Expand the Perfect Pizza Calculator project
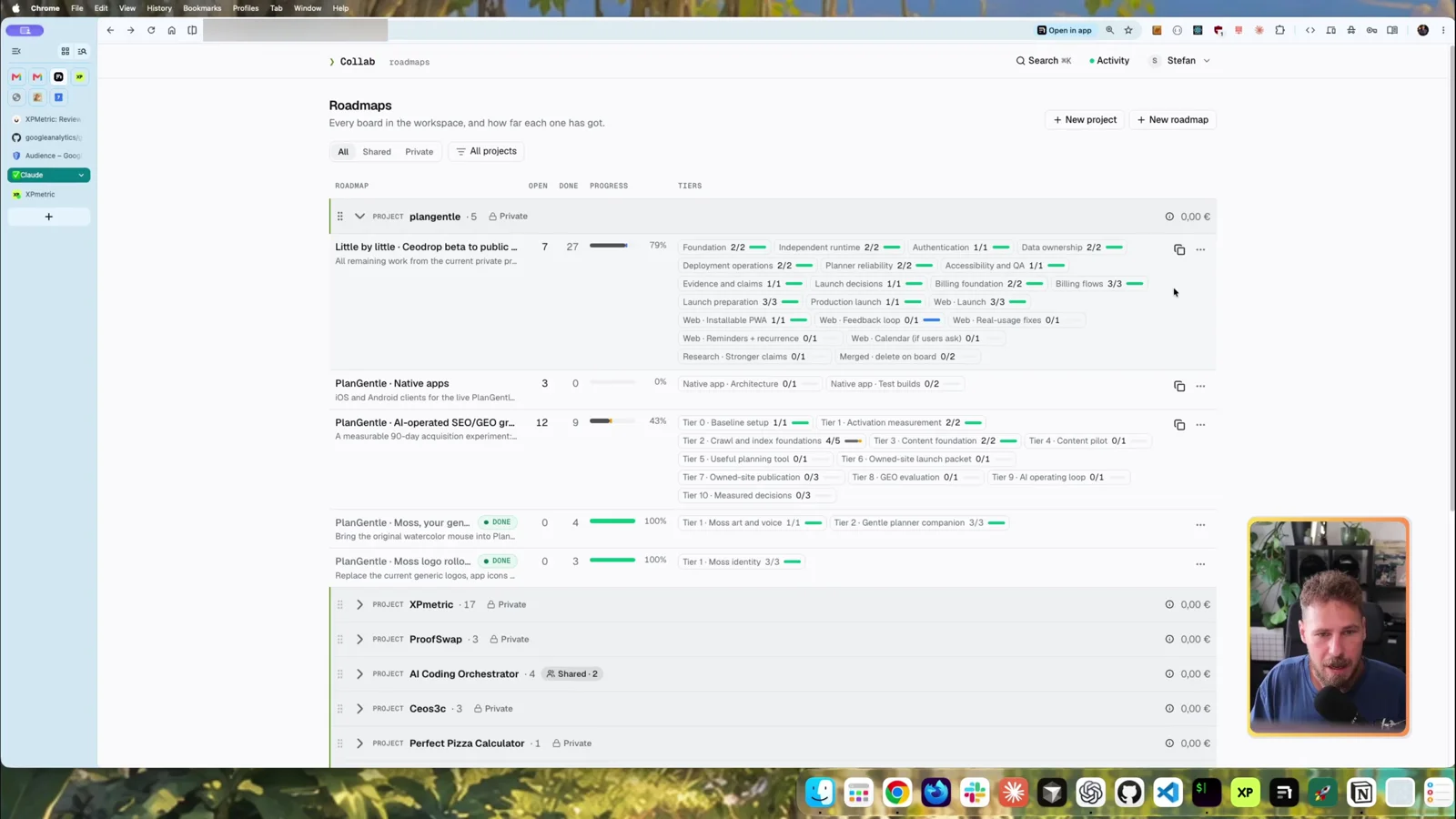Screen dimensions: 1456x819 tap(359, 743)
